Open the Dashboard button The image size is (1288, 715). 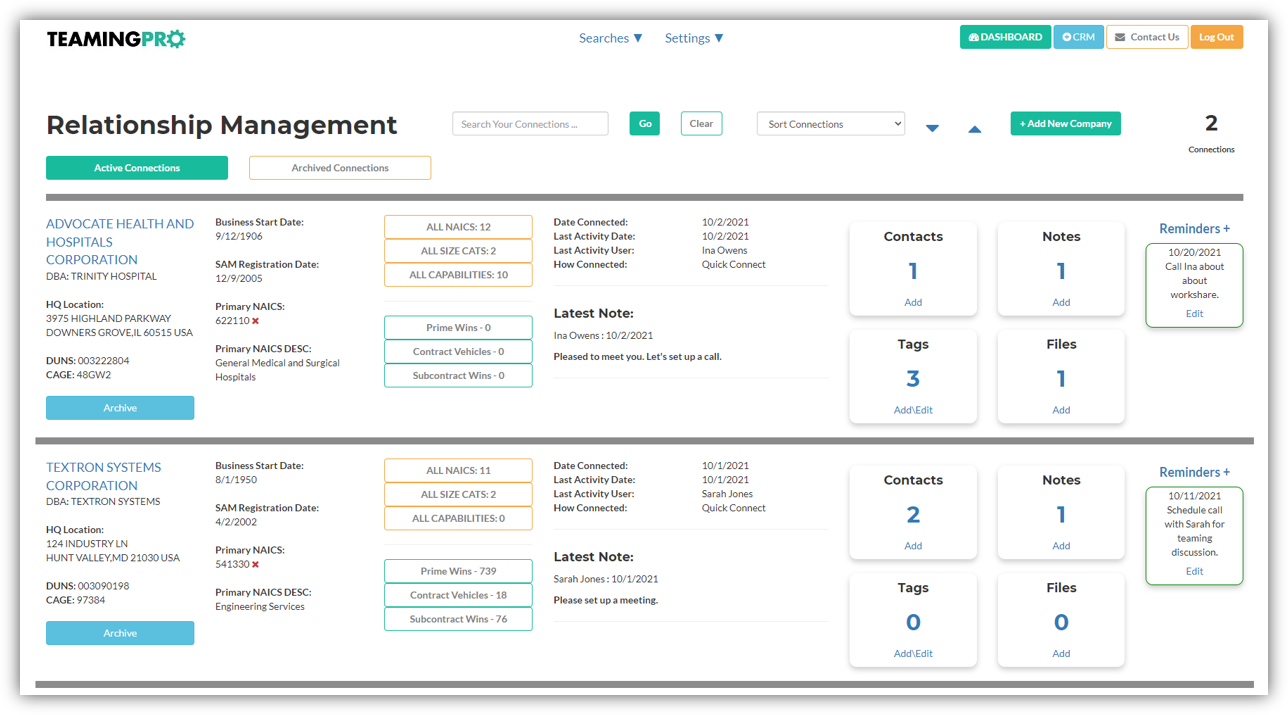pos(1006,37)
